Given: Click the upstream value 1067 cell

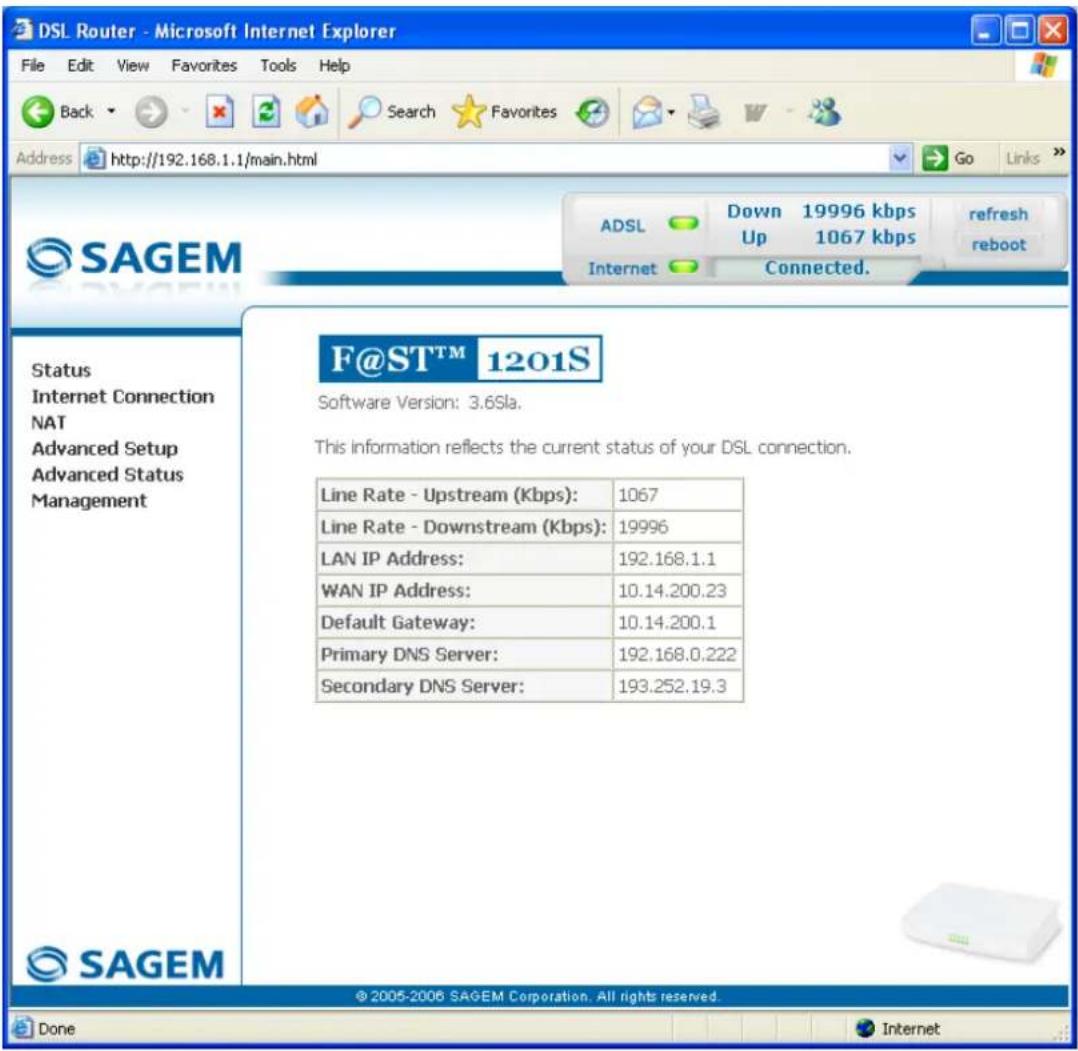Looking at the screenshot, I should coord(677,495).
